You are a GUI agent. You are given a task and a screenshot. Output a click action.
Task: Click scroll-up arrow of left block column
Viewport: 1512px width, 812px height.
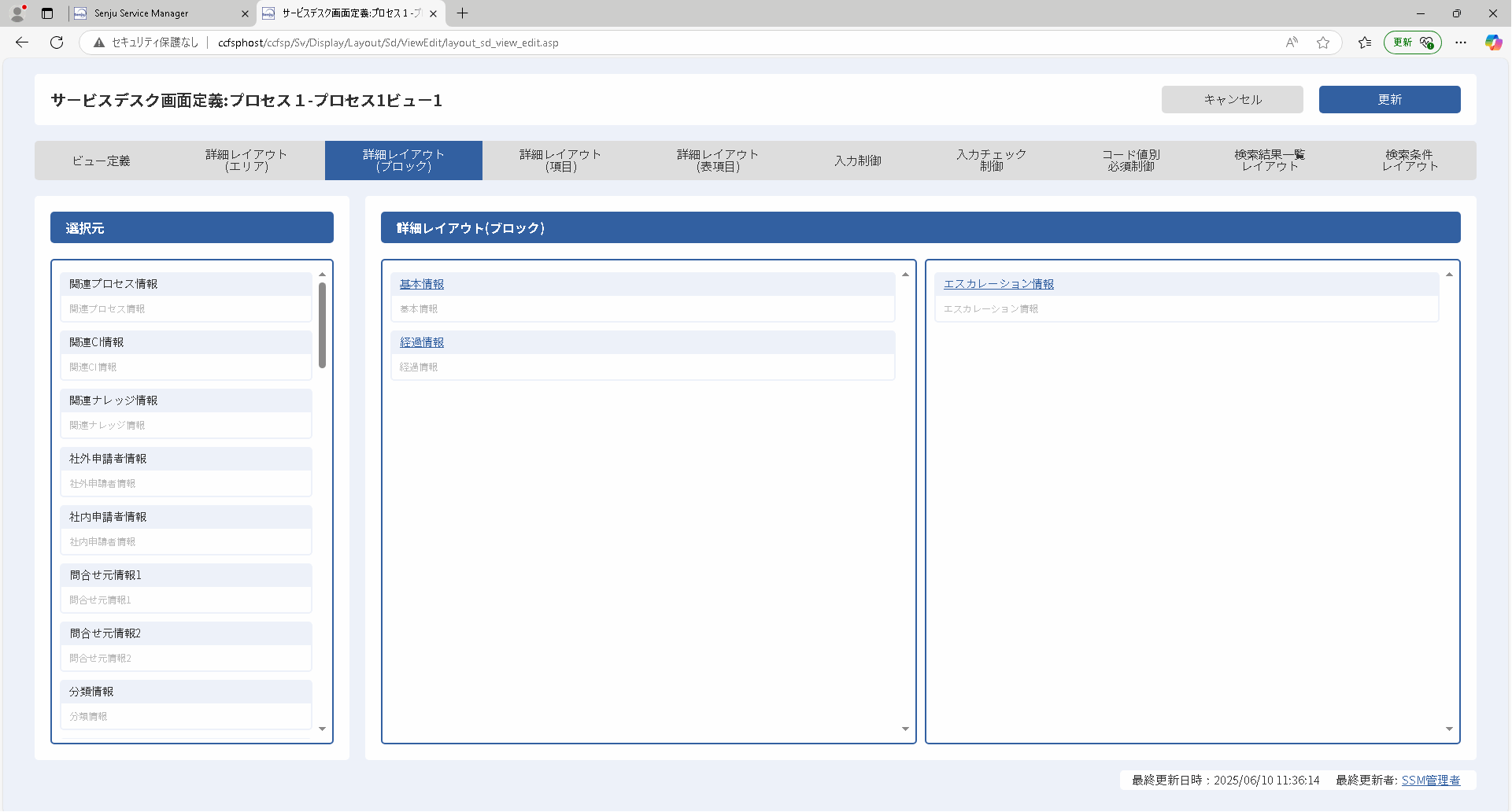[x=905, y=274]
